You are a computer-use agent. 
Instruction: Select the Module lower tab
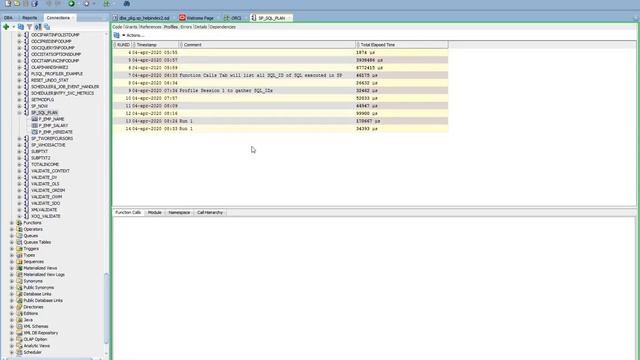click(x=155, y=213)
